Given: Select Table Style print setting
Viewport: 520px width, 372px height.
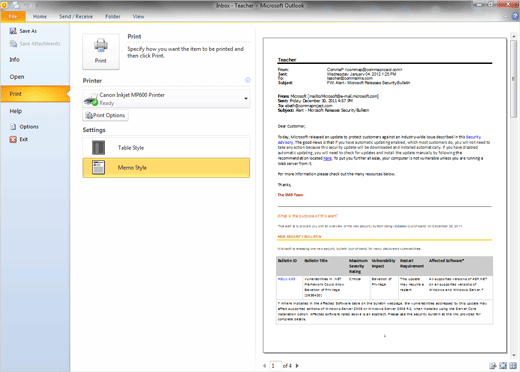Looking at the screenshot, I should pyautogui.click(x=166, y=148).
